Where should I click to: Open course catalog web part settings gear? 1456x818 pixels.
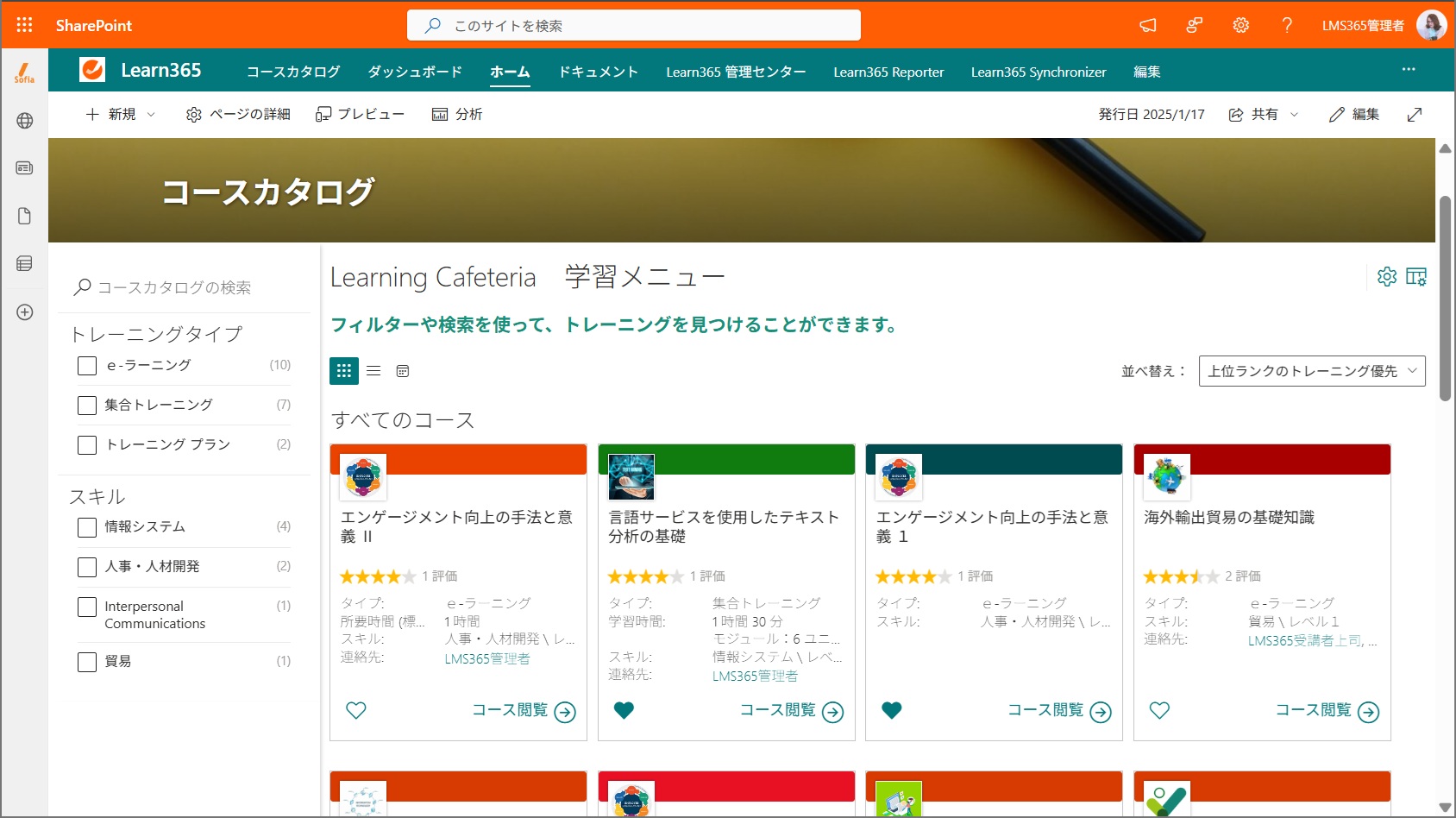1387,276
